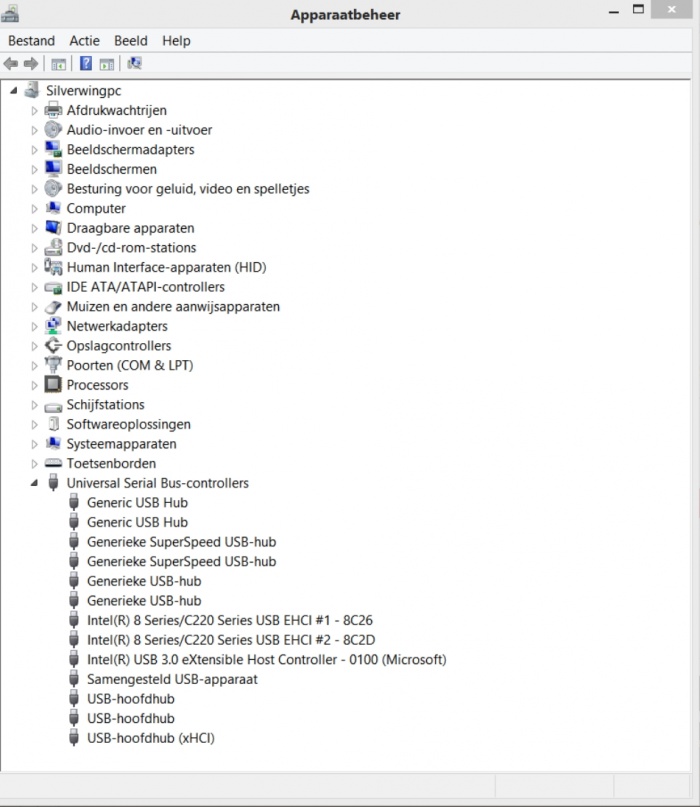Open the Beeld menu

click(x=131, y=41)
